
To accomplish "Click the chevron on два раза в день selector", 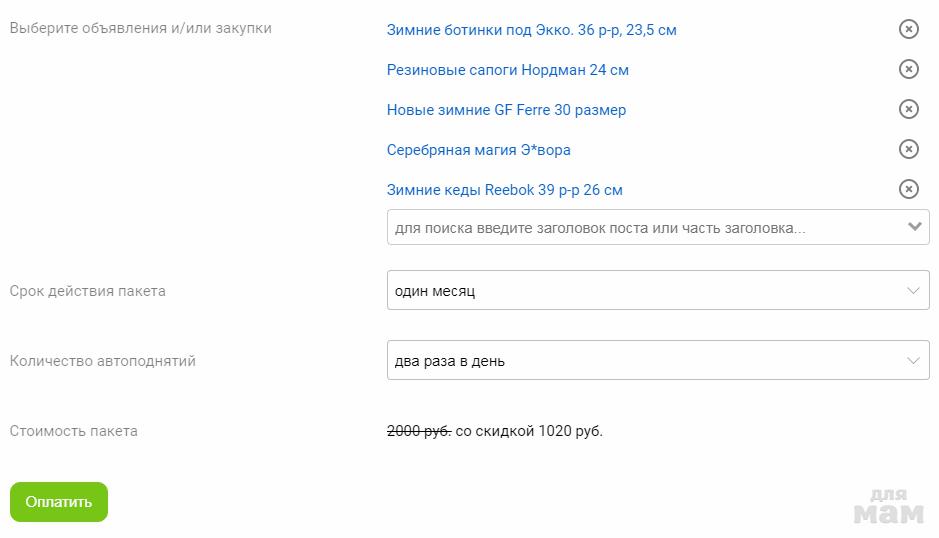I will point(912,361).
